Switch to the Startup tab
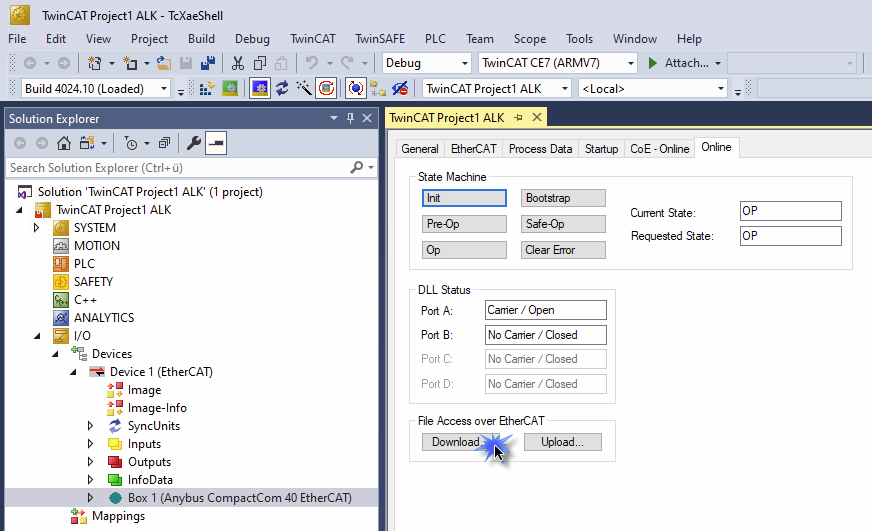The image size is (872, 531). tap(601, 149)
